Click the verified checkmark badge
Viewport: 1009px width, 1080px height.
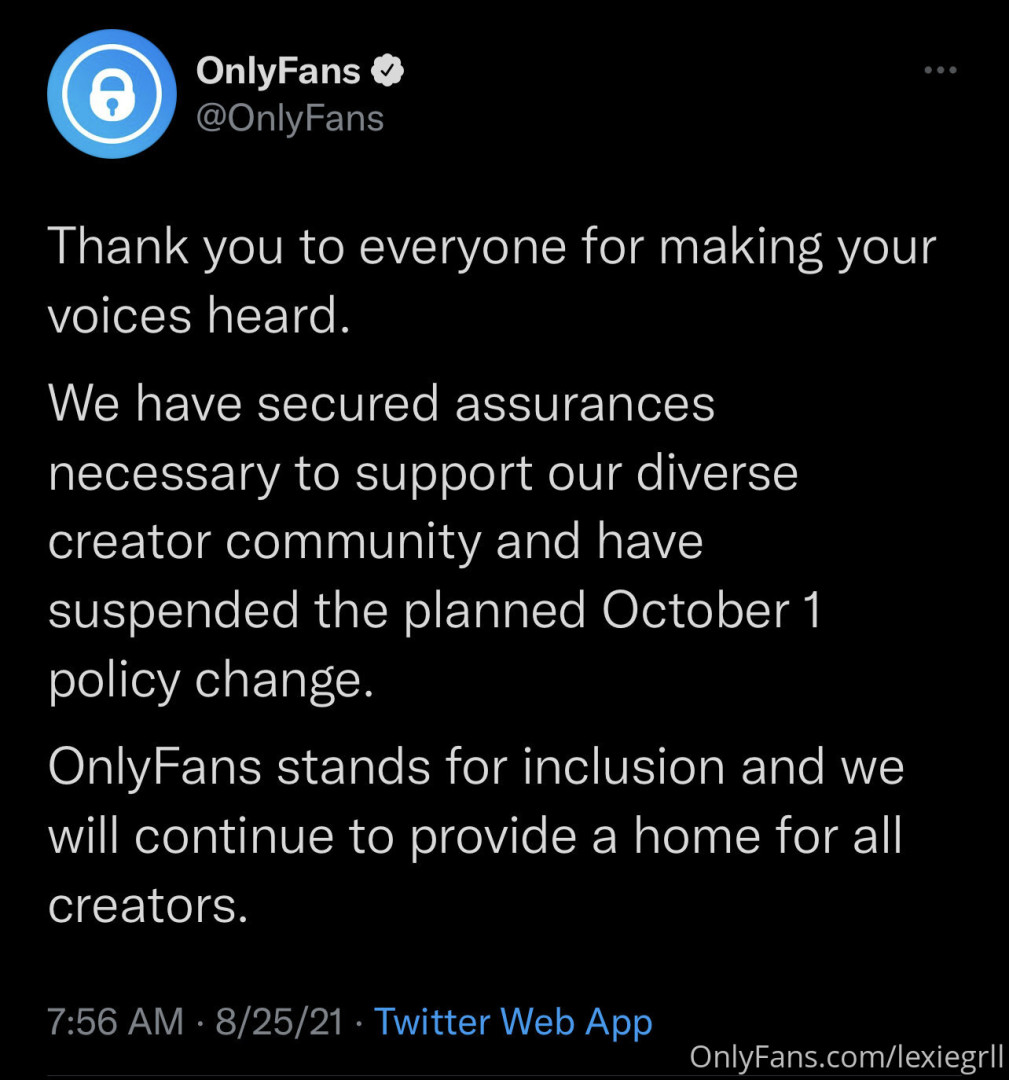(x=387, y=71)
